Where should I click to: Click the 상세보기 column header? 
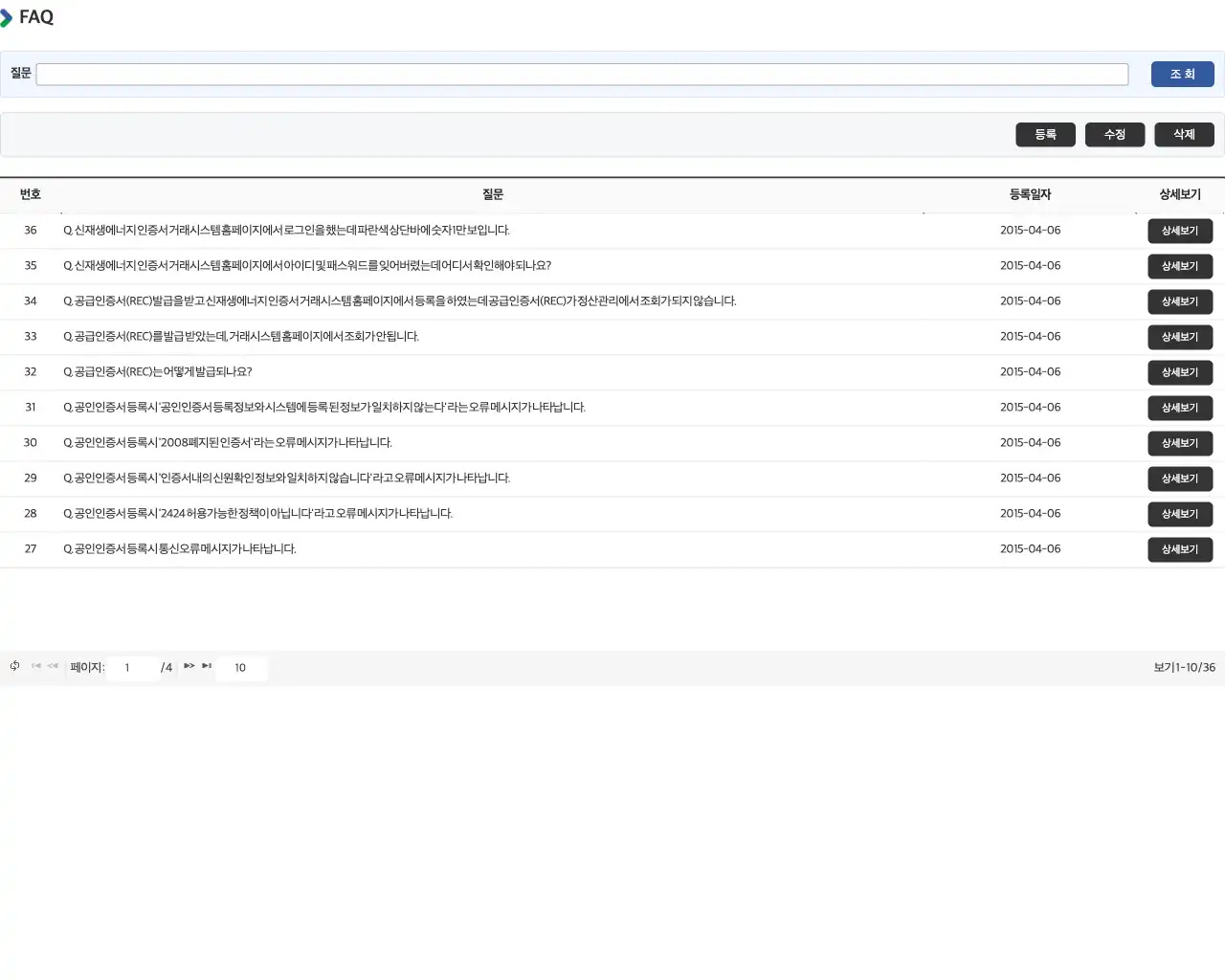click(1180, 194)
